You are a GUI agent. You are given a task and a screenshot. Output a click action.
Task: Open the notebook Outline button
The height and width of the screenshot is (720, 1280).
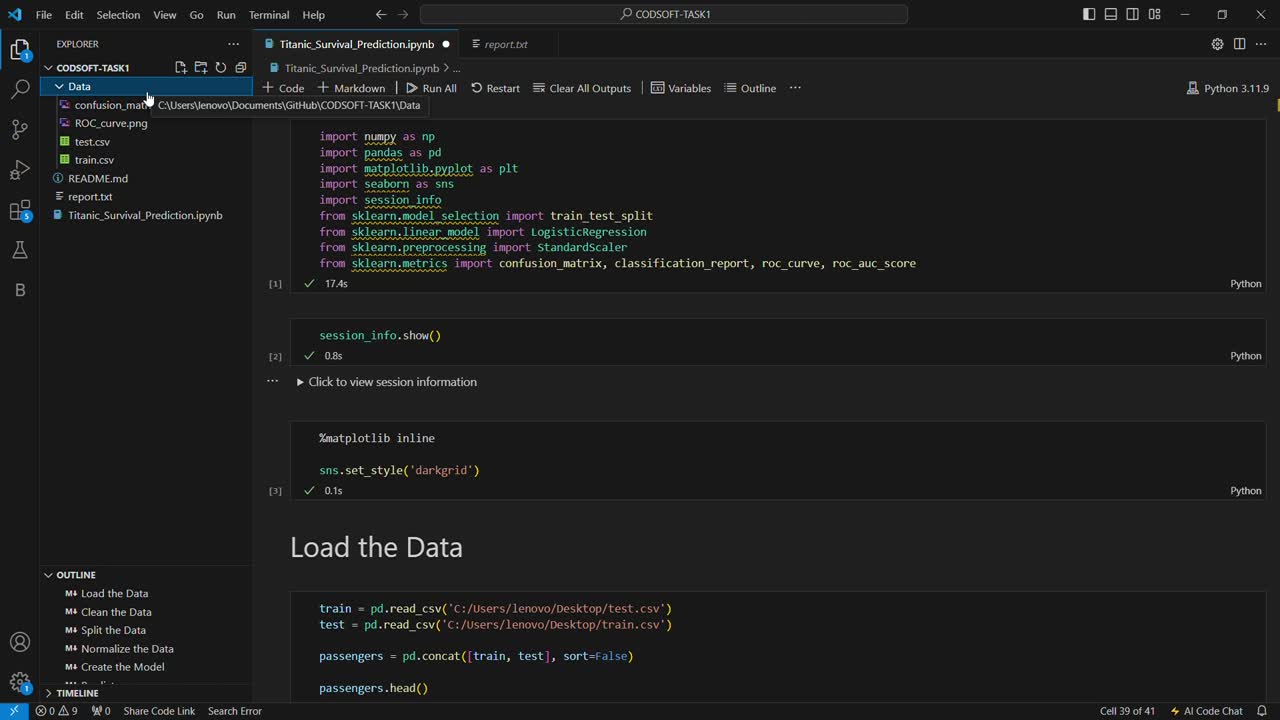[x=750, y=88]
